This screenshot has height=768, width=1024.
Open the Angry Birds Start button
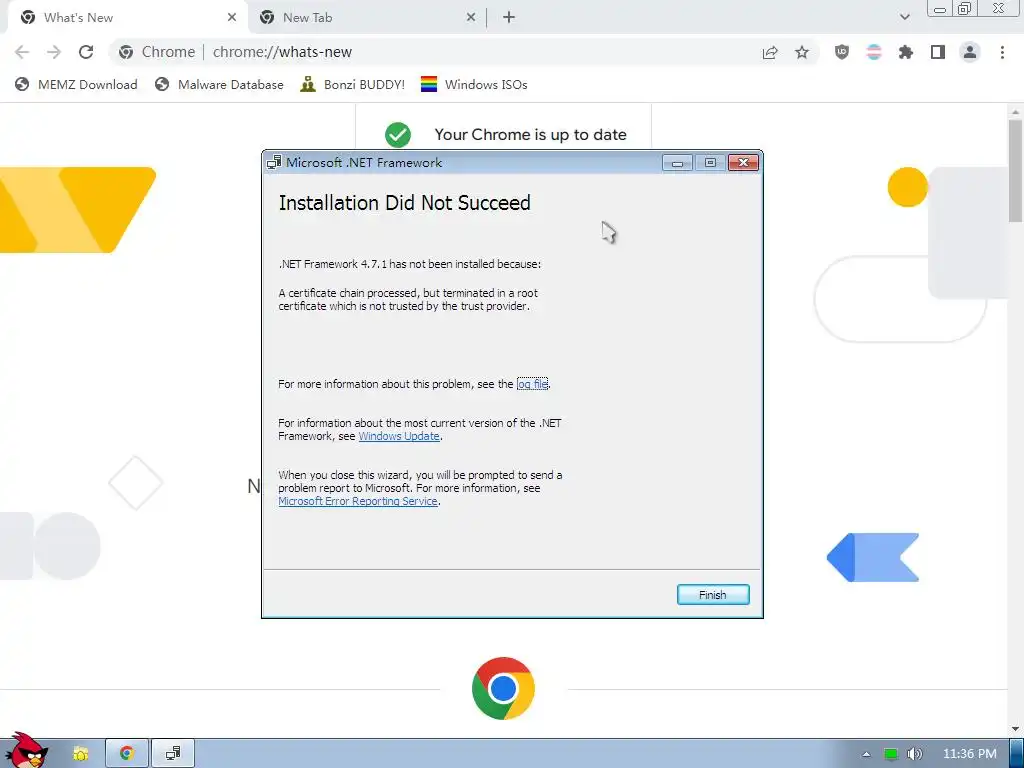pyautogui.click(x=25, y=751)
